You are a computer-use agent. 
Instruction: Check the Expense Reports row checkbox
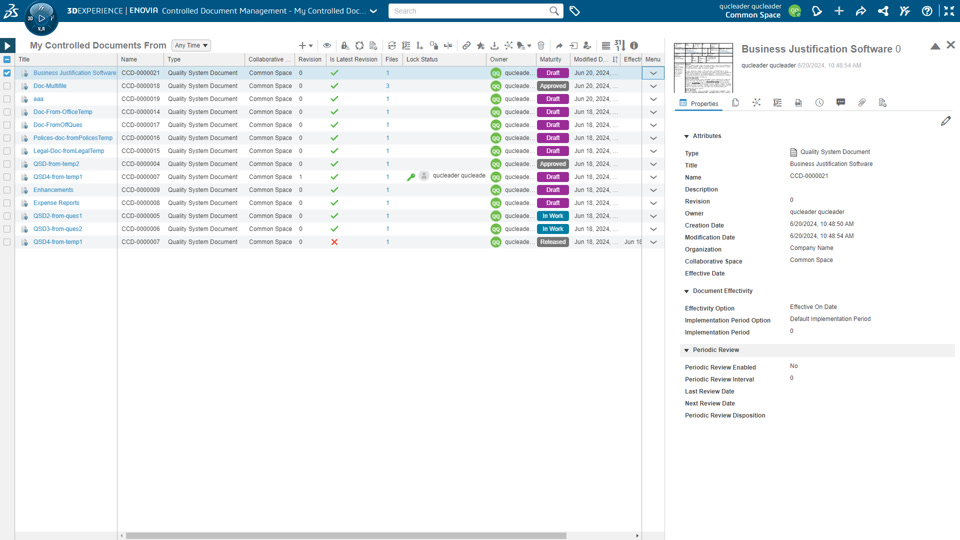(x=7, y=203)
